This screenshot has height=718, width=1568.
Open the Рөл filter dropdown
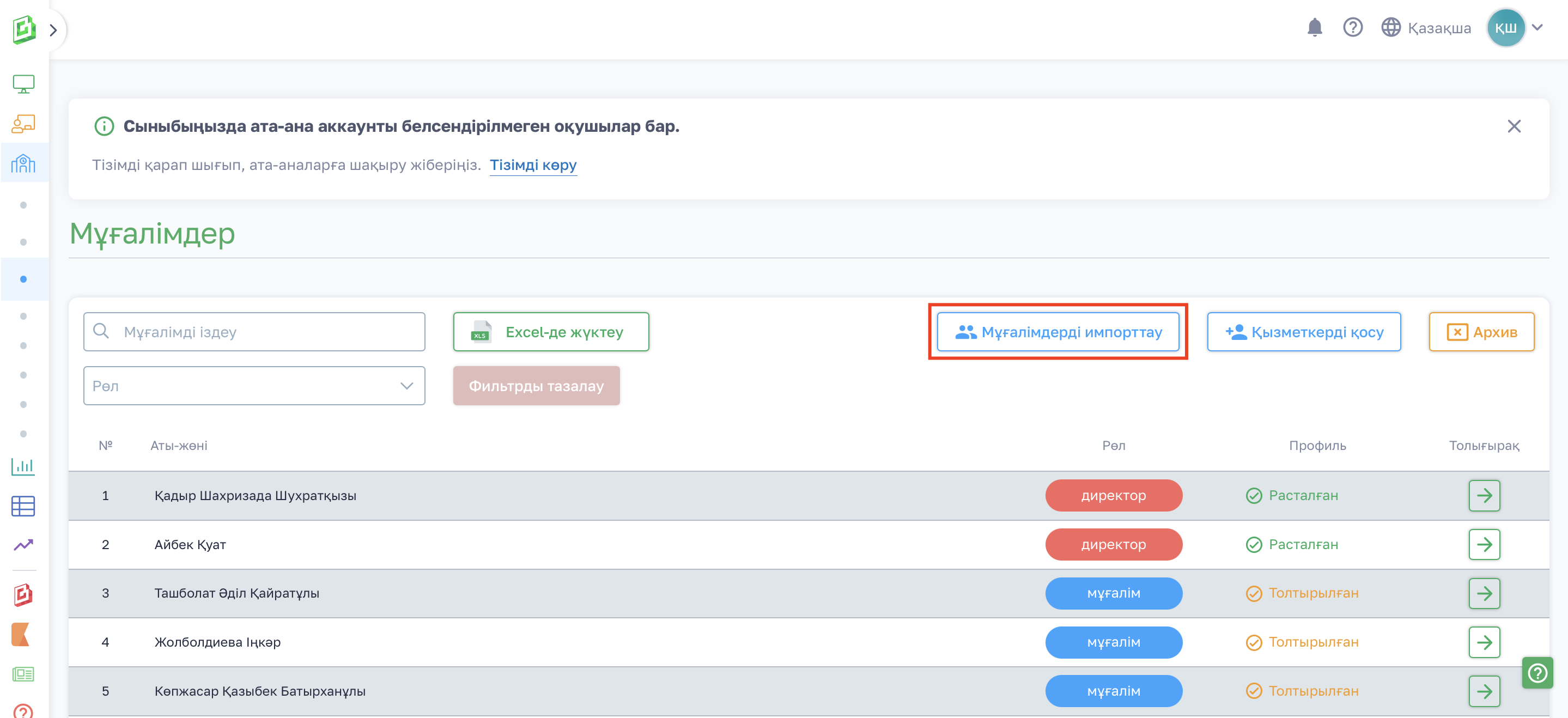coord(254,386)
